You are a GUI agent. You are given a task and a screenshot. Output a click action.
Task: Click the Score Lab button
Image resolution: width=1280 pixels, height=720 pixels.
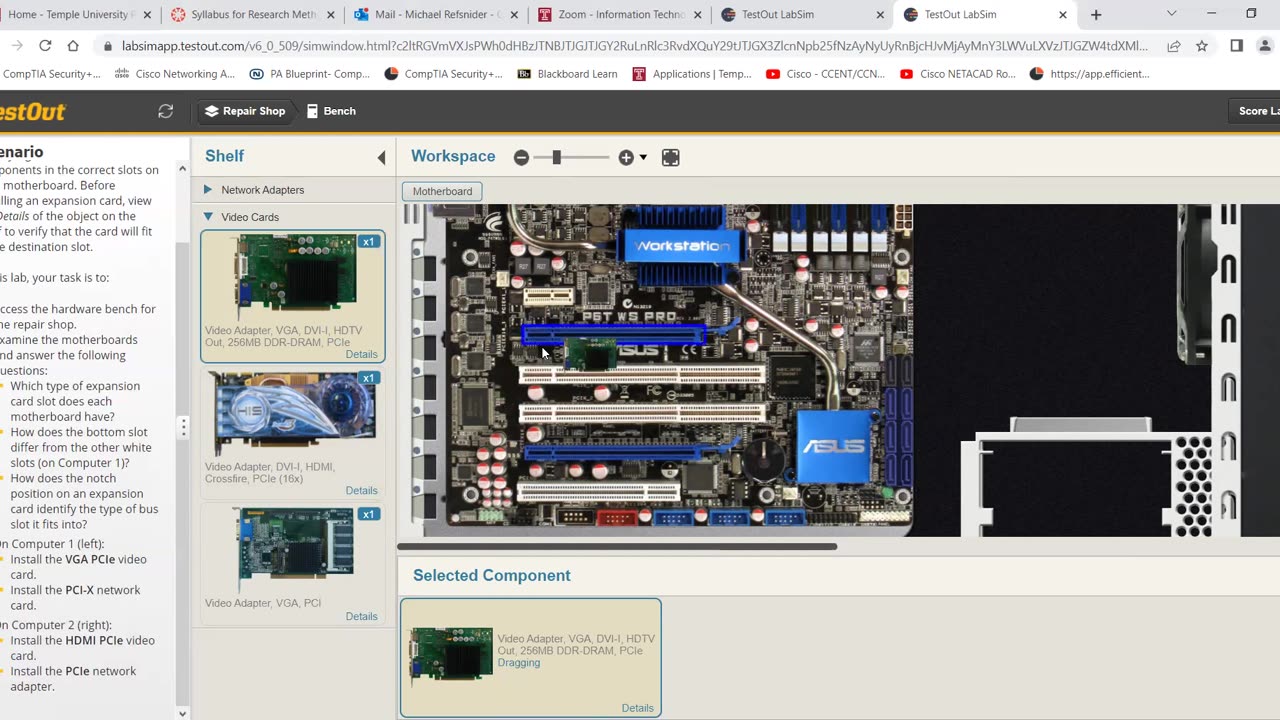pyautogui.click(x=1258, y=111)
